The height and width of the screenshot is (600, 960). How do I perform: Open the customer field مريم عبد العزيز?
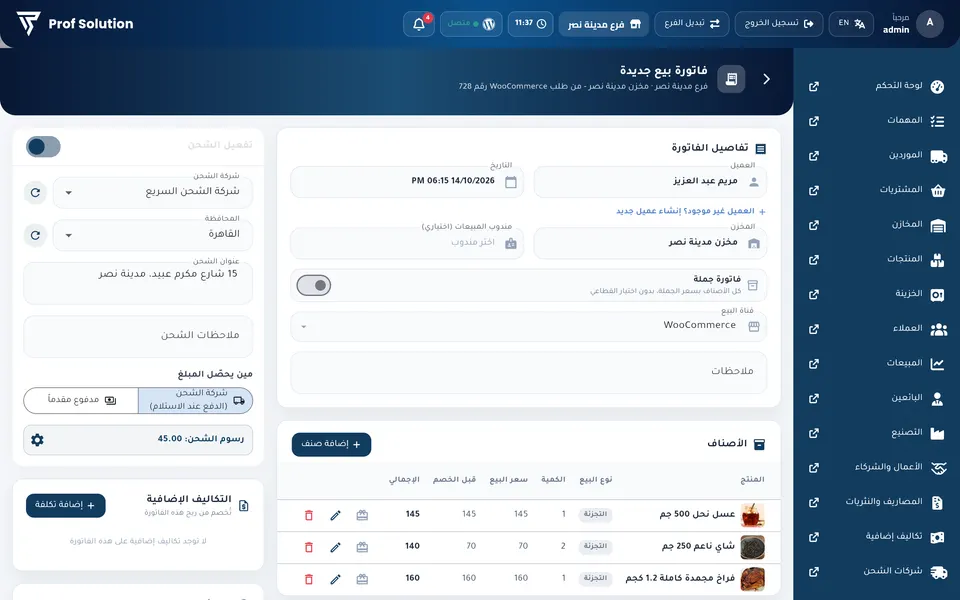pyautogui.click(x=650, y=182)
